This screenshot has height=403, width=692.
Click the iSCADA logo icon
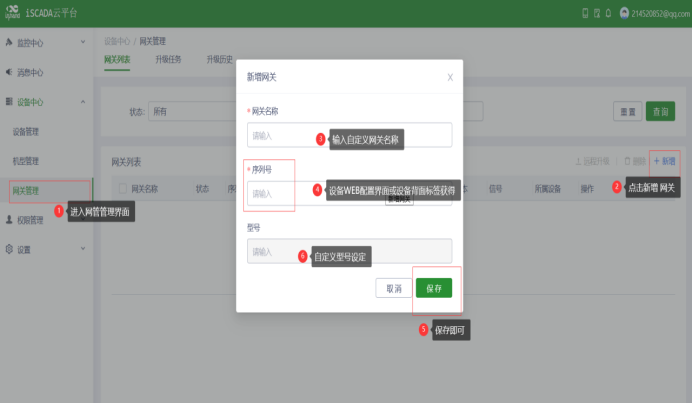pyautogui.click(x=14, y=12)
